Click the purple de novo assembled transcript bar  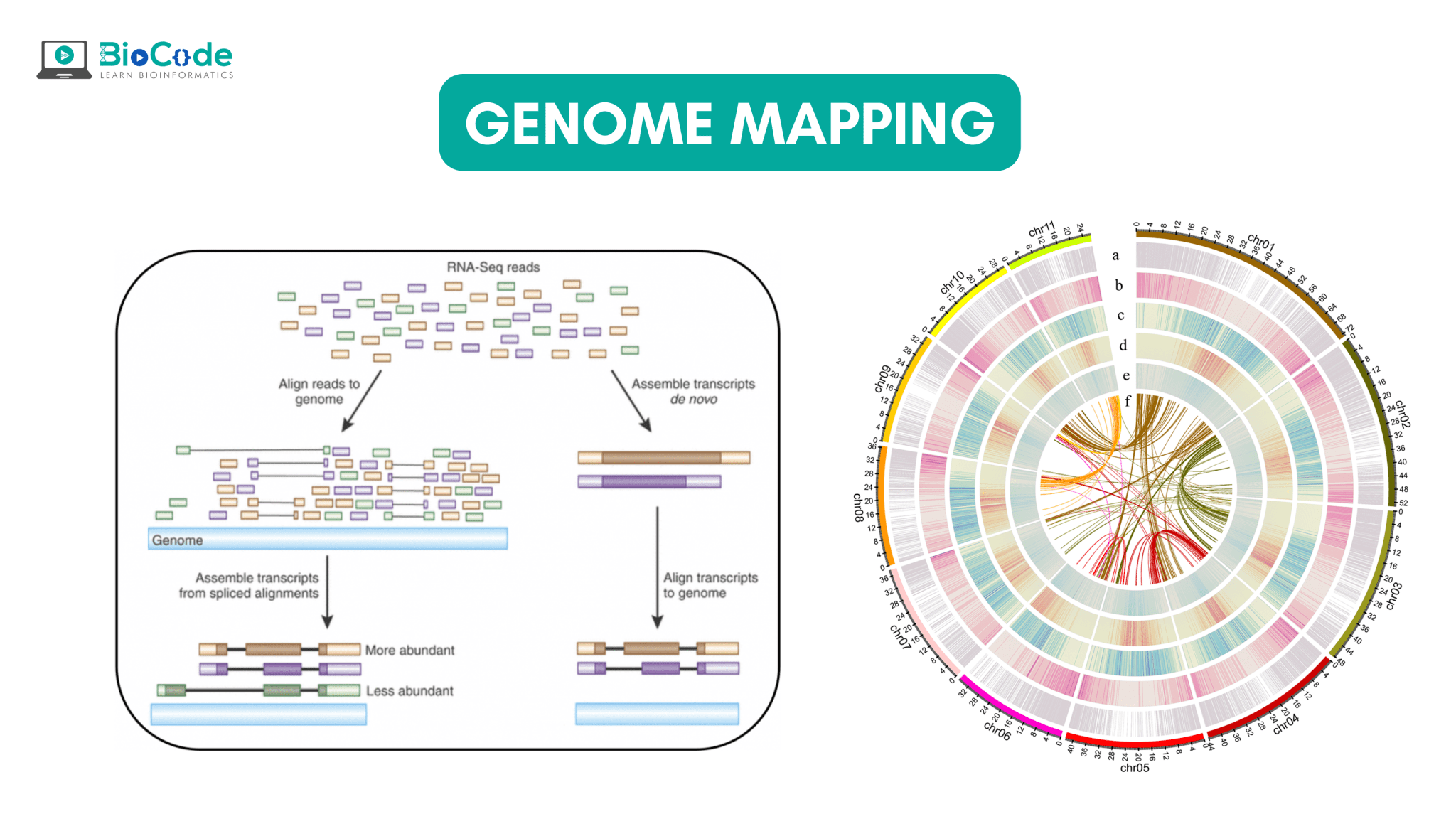649,481
